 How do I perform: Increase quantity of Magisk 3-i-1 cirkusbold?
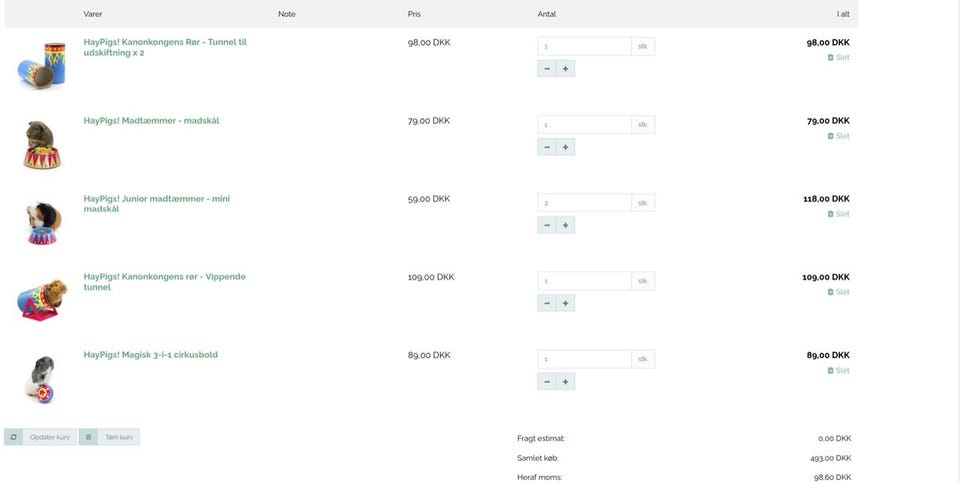pyautogui.click(x=565, y=382)
